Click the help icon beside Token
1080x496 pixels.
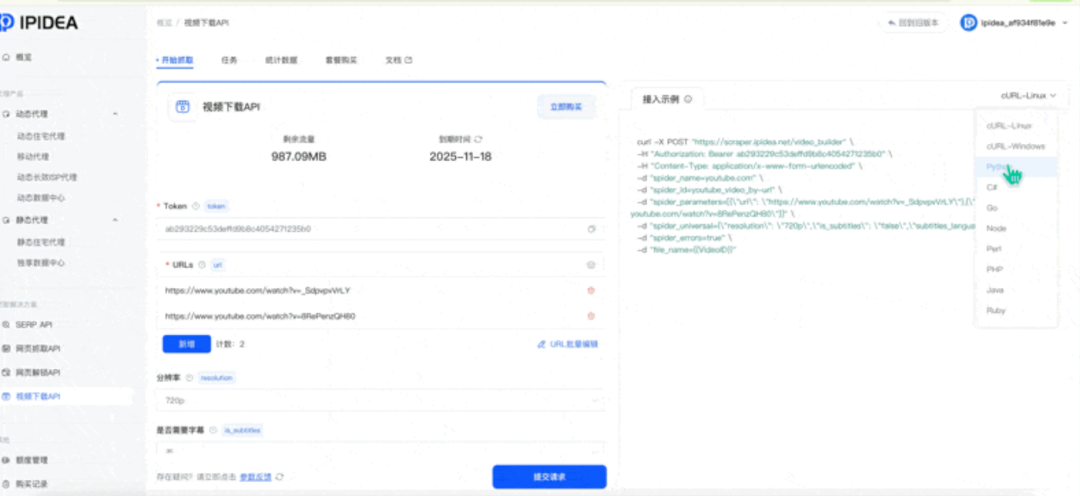(196, 206)
